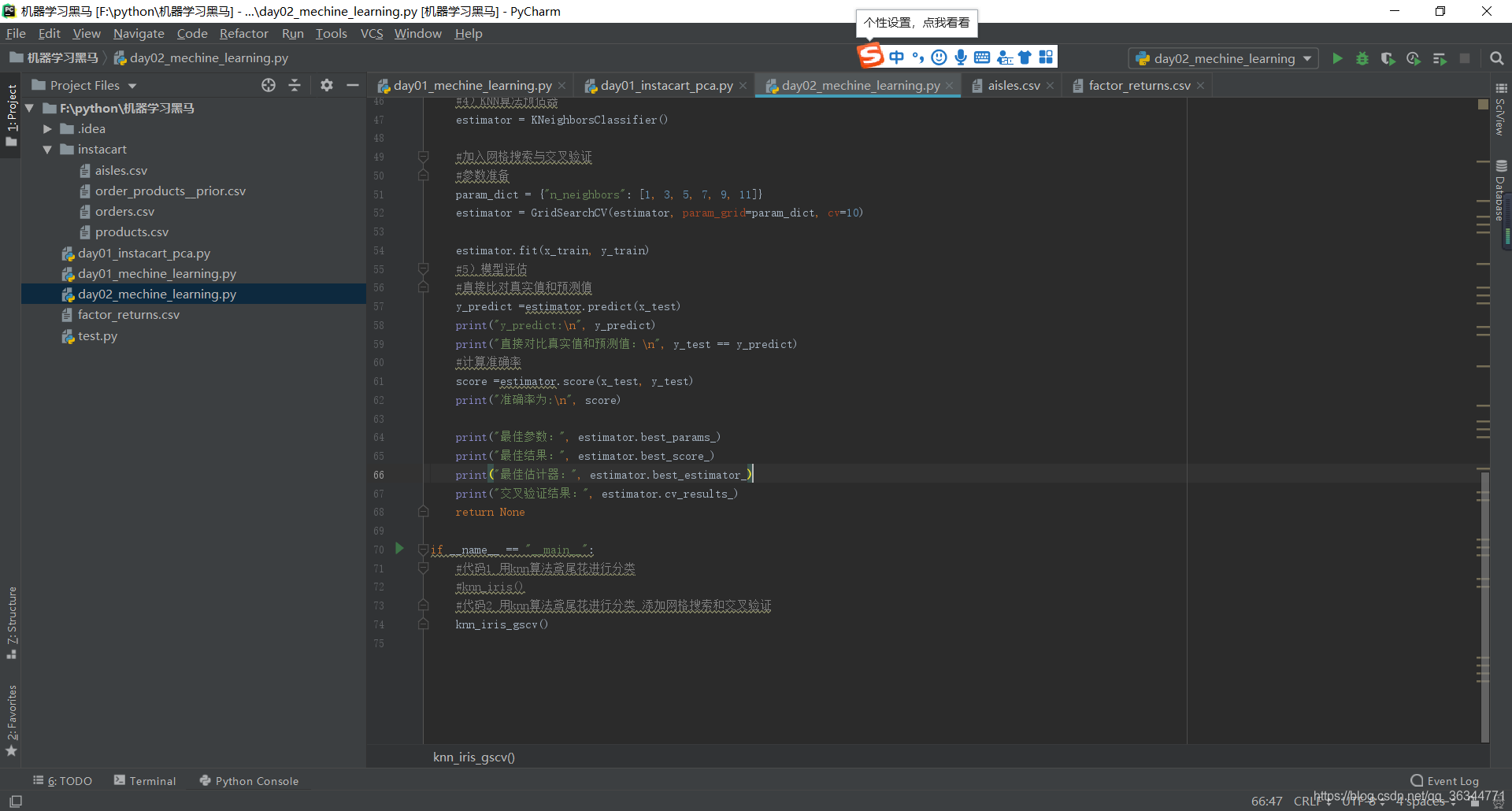
Task: Click the inspections Hector icon in status bar
Action: pyautogui.click(x=1499, y=802)
